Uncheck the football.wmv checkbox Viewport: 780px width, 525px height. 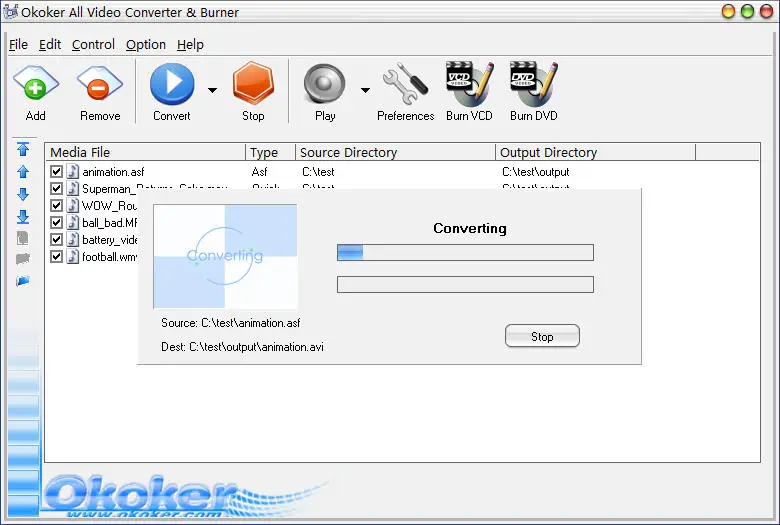56,256
